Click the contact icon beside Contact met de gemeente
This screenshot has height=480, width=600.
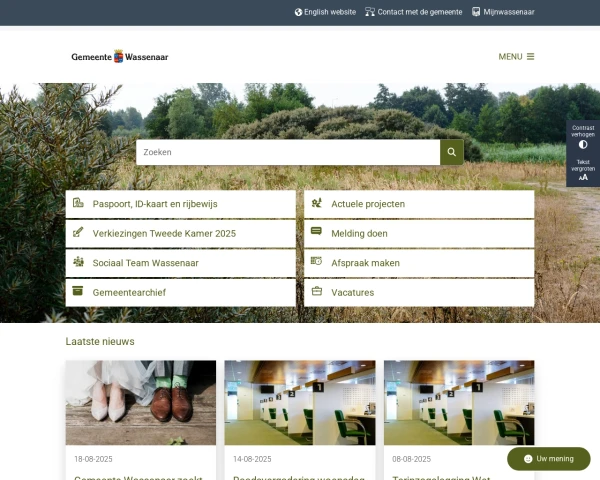click(370, 12)
